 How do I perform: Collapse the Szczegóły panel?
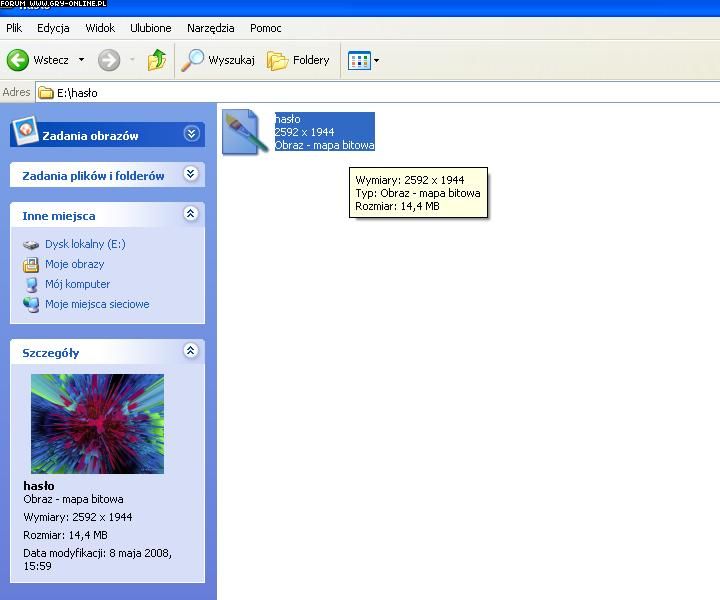[191, 351]
